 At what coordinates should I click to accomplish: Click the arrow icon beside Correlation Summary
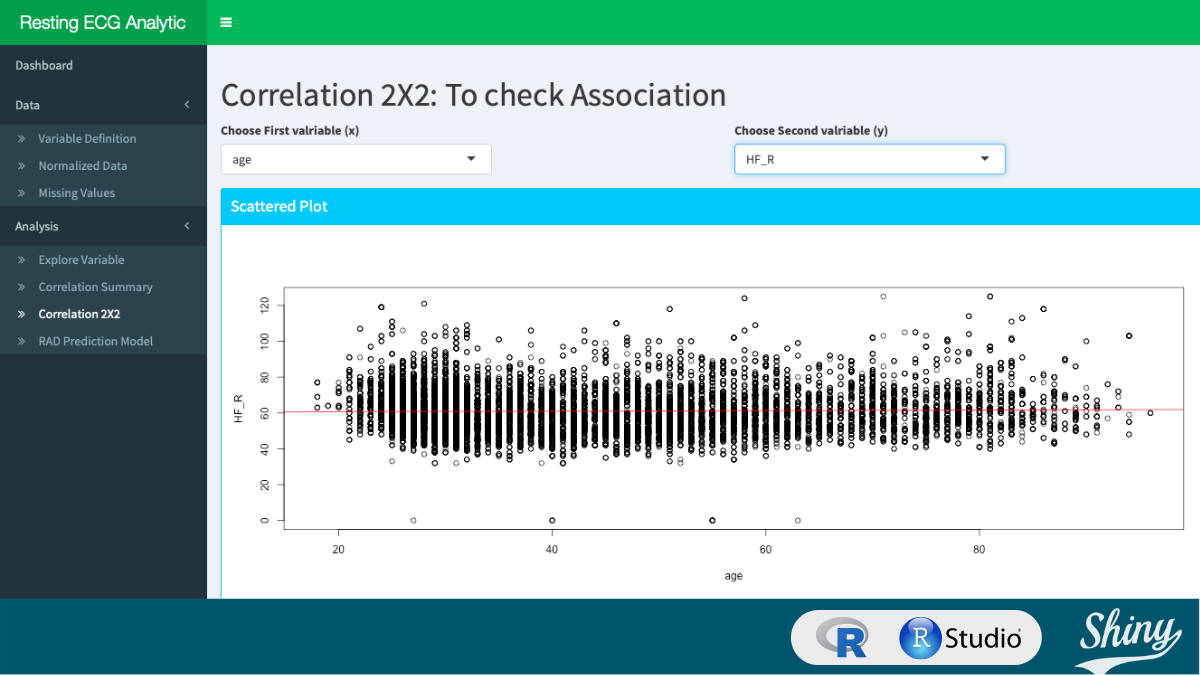(22, 287)
